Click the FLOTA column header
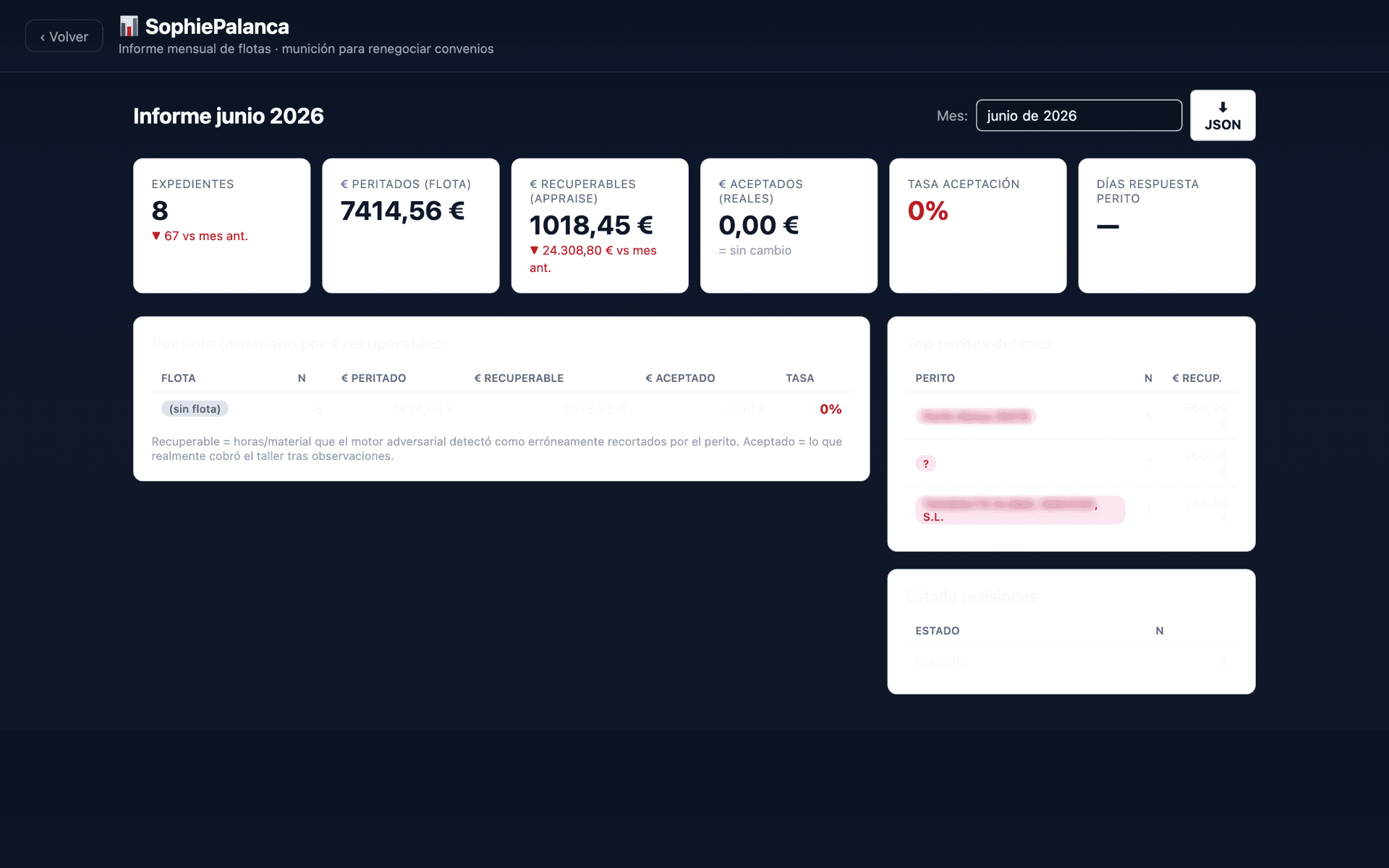The width and height of the screenshot is (1389, 868). click(179, 378)
